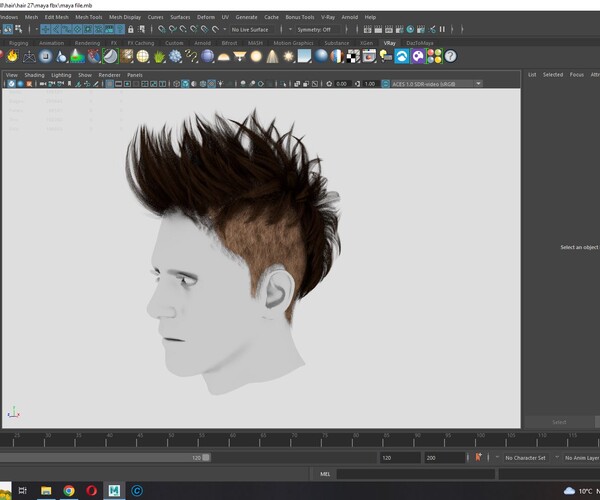
Task: Open the Mesh Tools menu
Action: [89, 17]
